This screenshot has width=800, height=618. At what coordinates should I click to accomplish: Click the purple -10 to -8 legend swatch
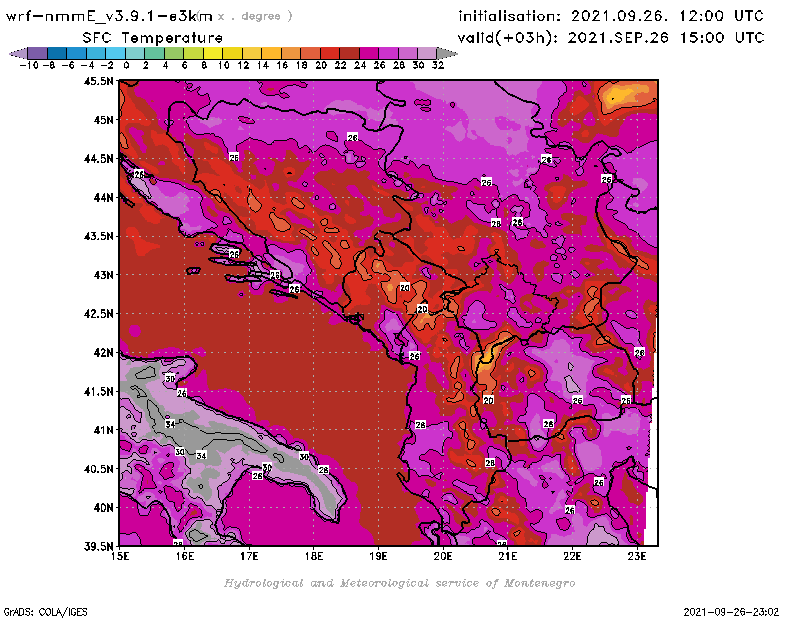(x=37, y=53)
